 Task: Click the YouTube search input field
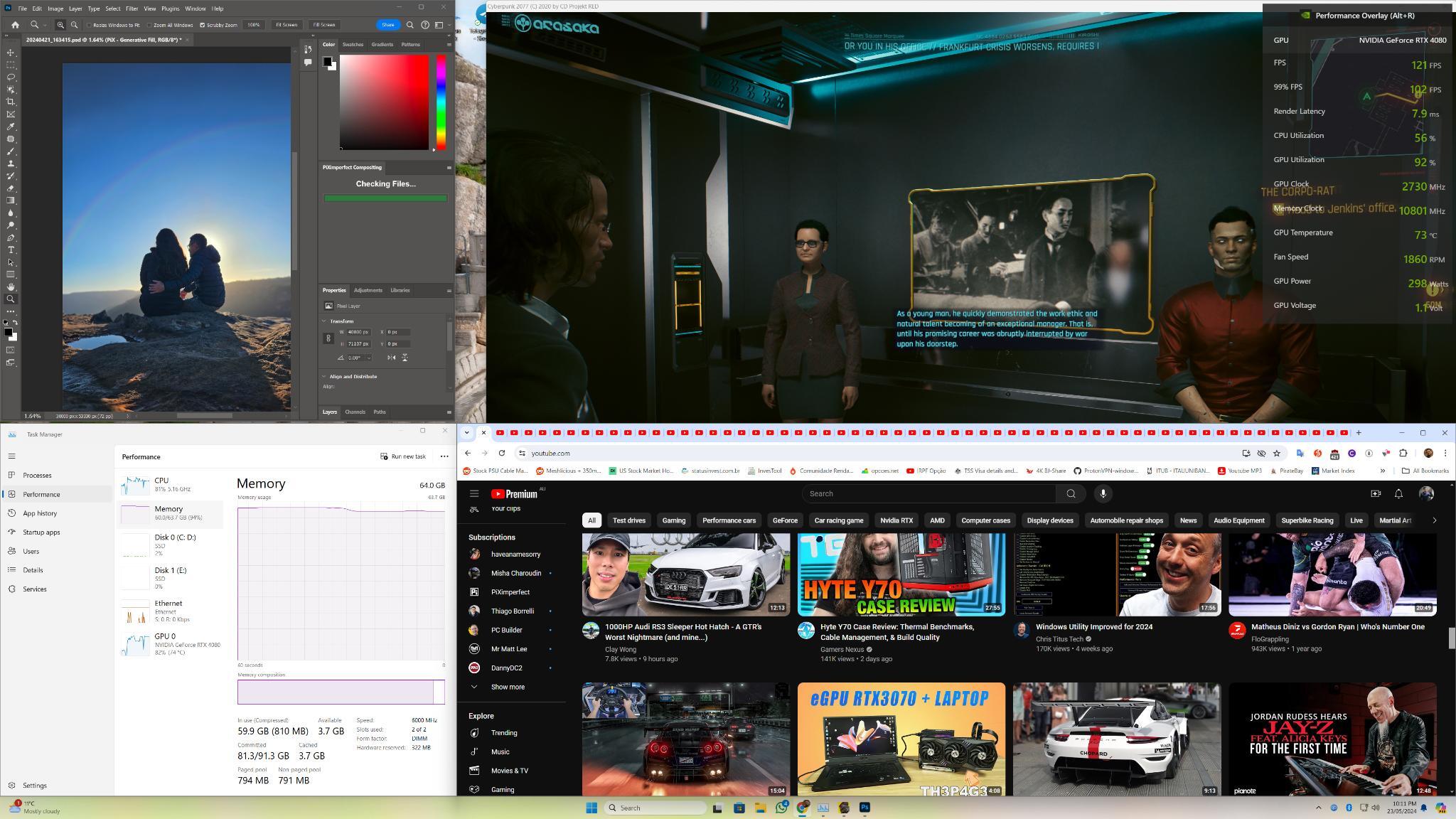(x=928, y=493)
